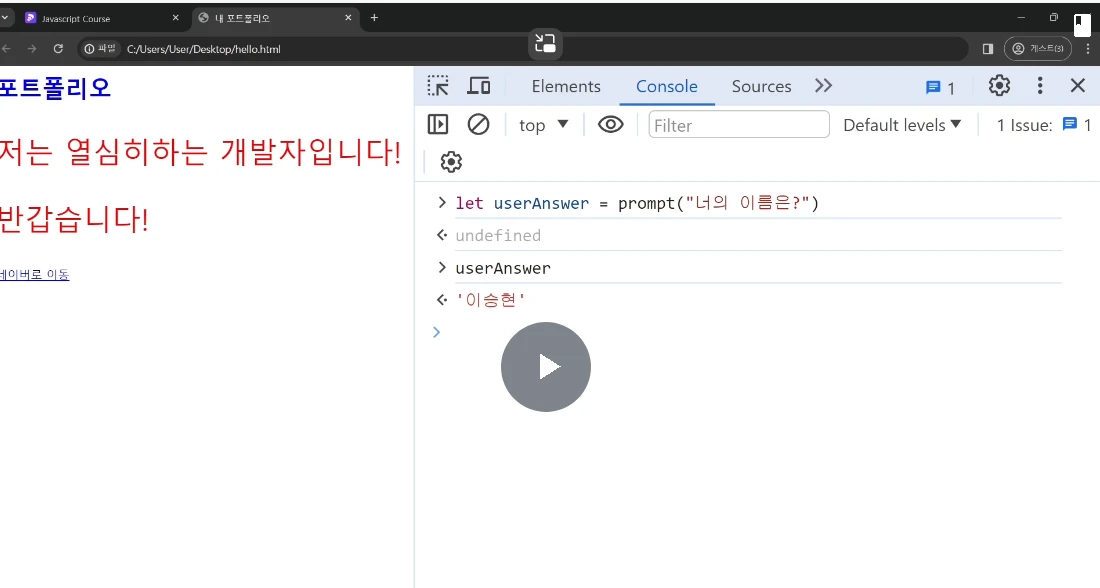The image size is (1100, 588).
Task: Open DevTools settings gear in the top bar
Action: click(x=999, y=86)
